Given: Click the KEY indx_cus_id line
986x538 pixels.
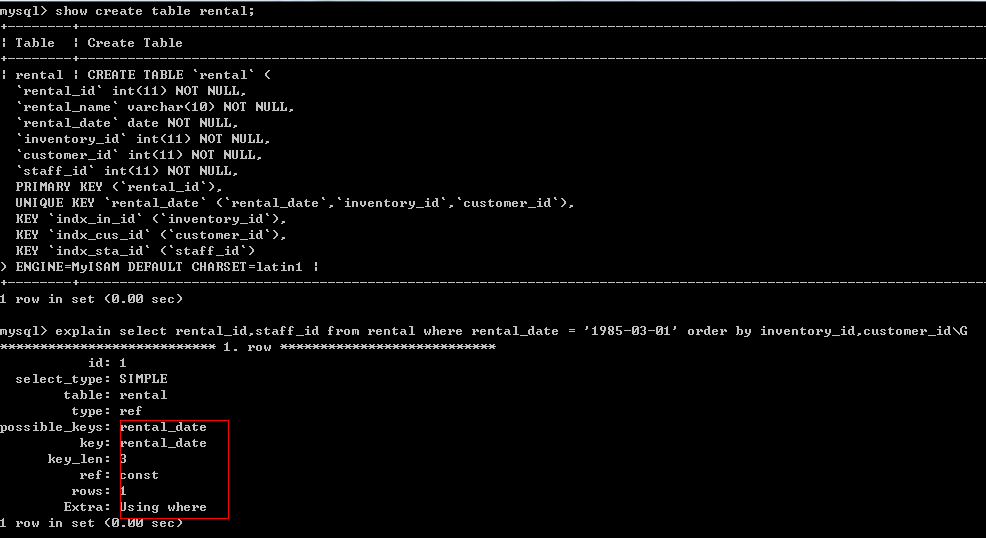Looking at the screenshot, I should point(151,235).
